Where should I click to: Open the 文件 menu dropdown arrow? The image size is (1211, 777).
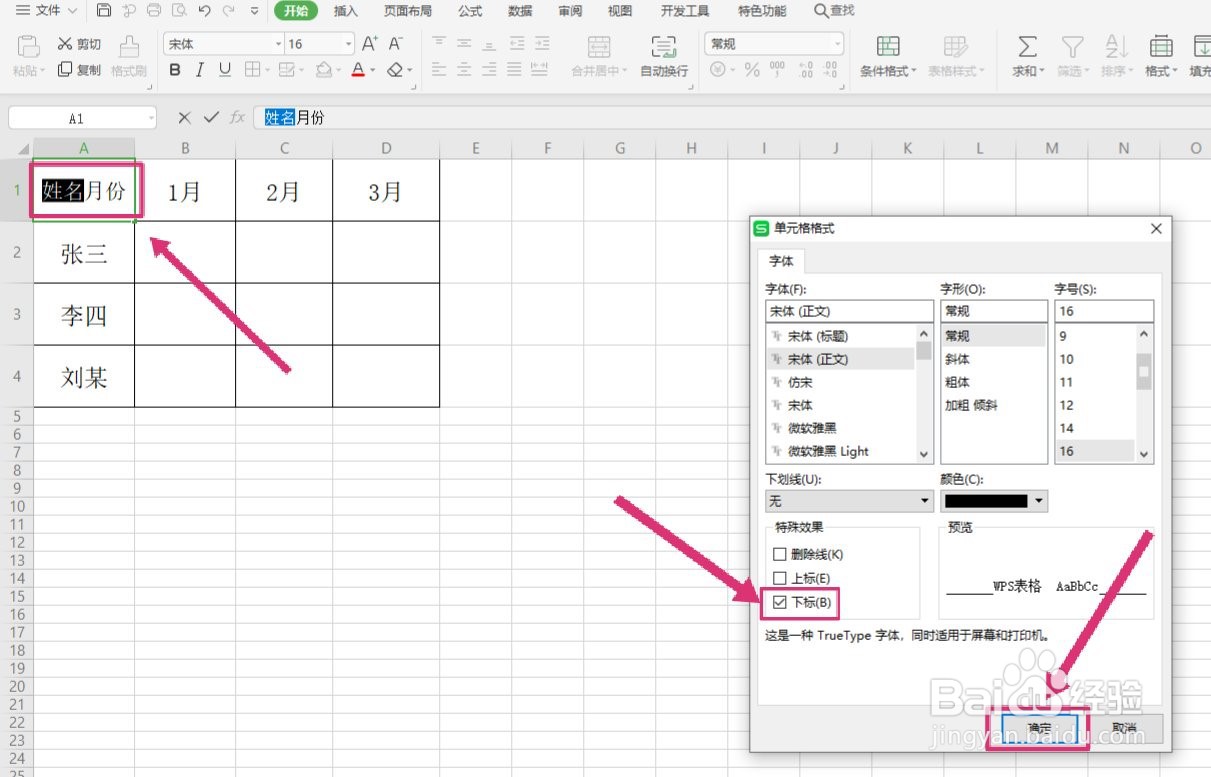pyautogui.click(x=72, y=11)
